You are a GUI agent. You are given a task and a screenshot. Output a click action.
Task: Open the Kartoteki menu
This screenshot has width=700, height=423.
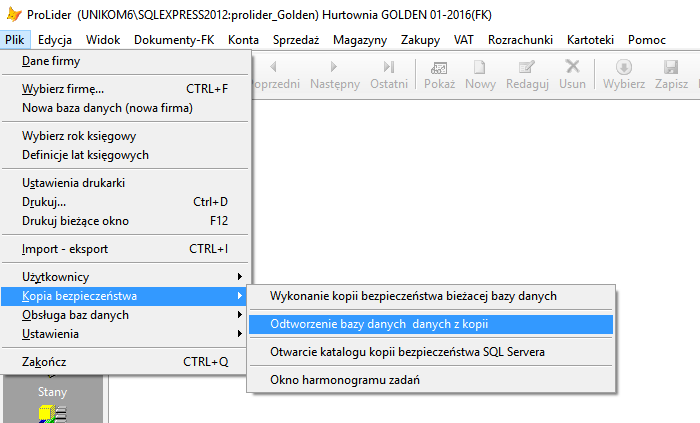tap(591, 40)
